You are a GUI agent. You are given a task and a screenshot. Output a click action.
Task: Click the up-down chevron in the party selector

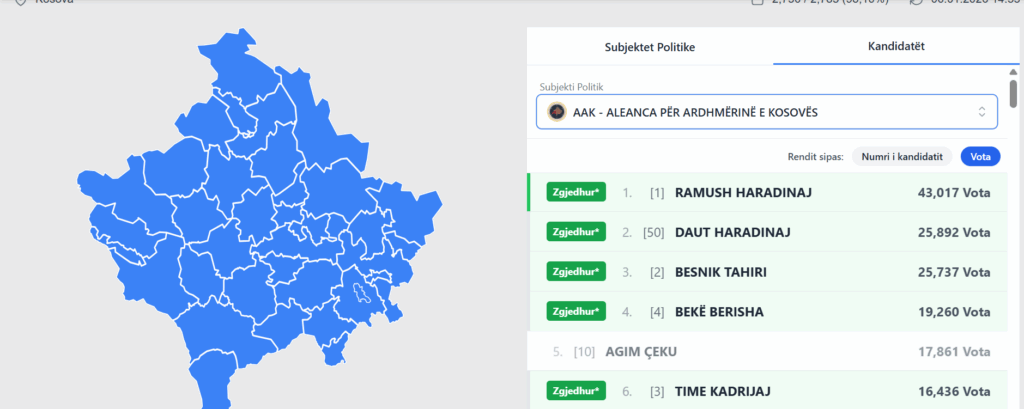click(x=982, y=112)
